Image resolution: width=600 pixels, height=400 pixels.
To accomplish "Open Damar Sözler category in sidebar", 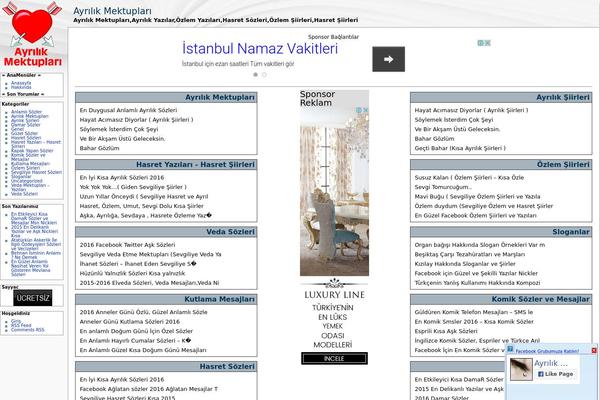I will pyautogui.click(x=25, y=125).
